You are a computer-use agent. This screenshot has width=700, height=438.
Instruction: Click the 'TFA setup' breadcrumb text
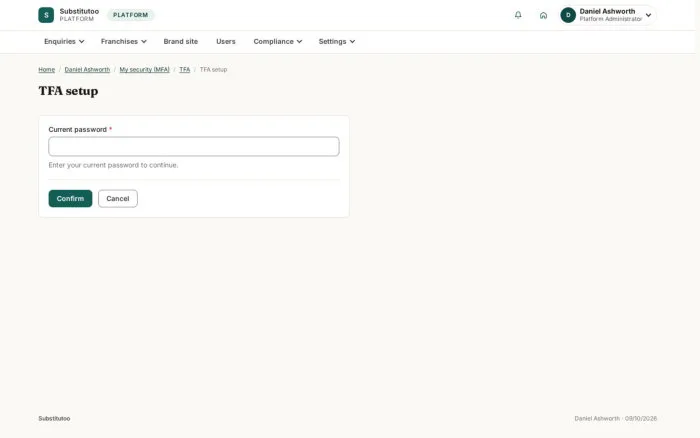click(x=213, y=70)
